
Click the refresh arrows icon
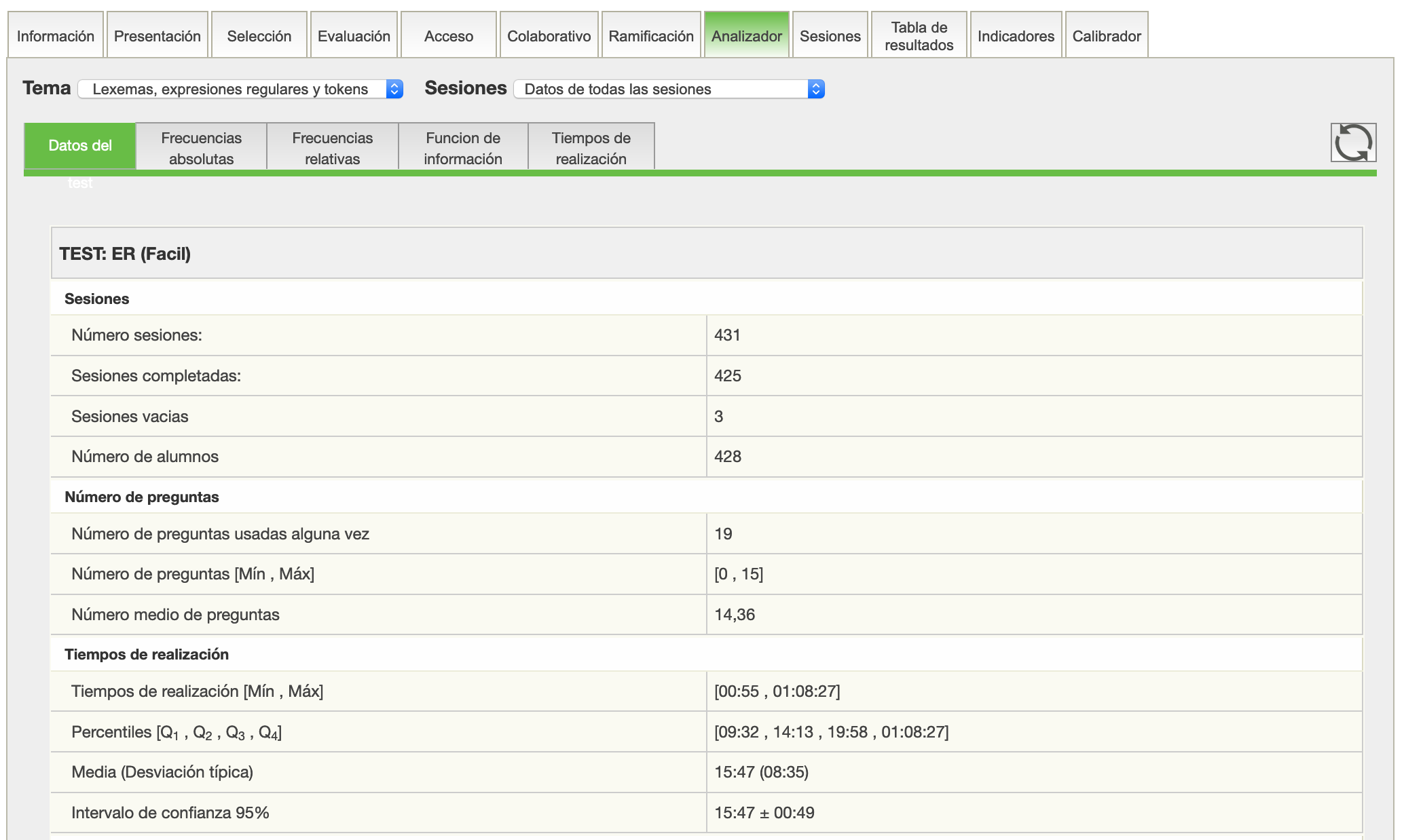[1352, 142]
